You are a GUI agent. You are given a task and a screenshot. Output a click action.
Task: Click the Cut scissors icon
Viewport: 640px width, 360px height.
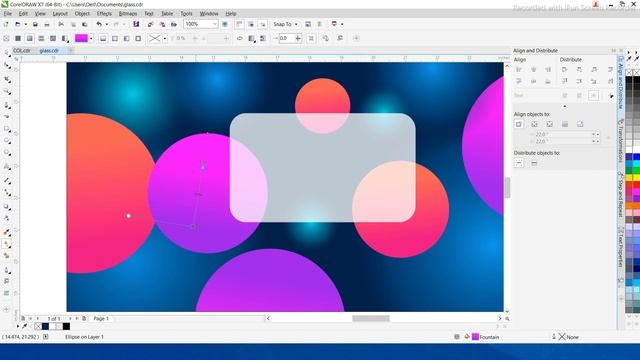coord(61,24)
